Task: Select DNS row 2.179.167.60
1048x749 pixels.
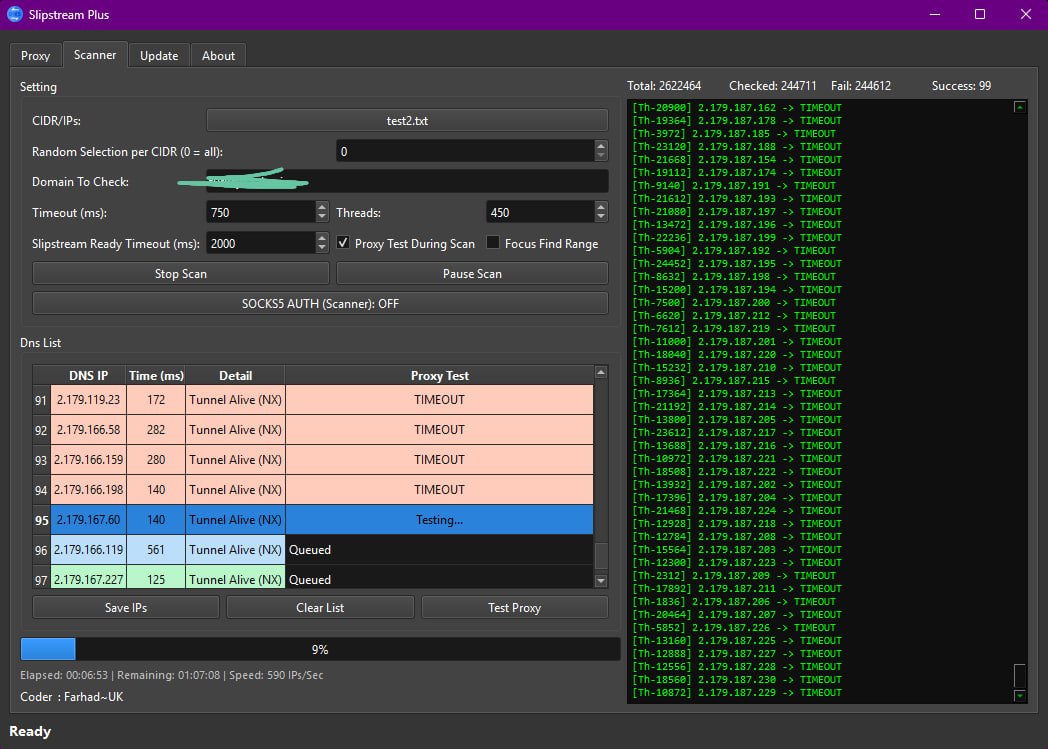Action: [x=88, y=520]
